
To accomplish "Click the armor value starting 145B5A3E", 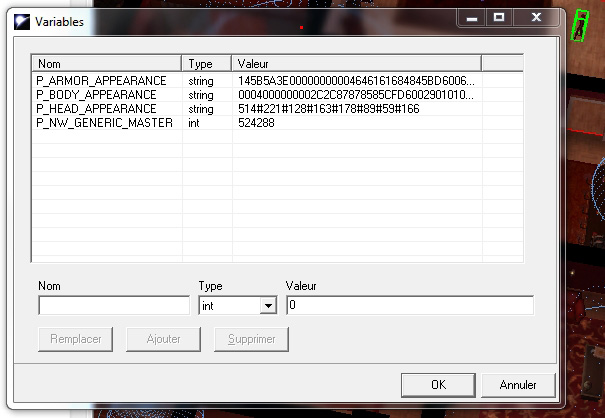I will coord(356,81).
